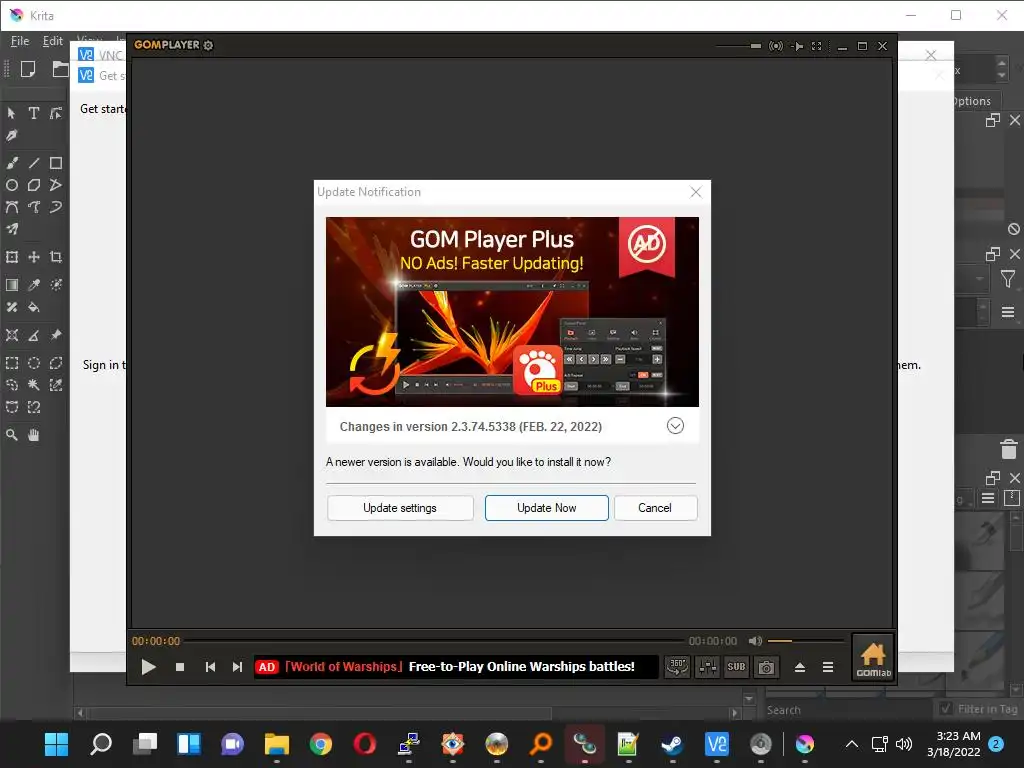Select the Measure tool in Krita

[x=34, y=335]
